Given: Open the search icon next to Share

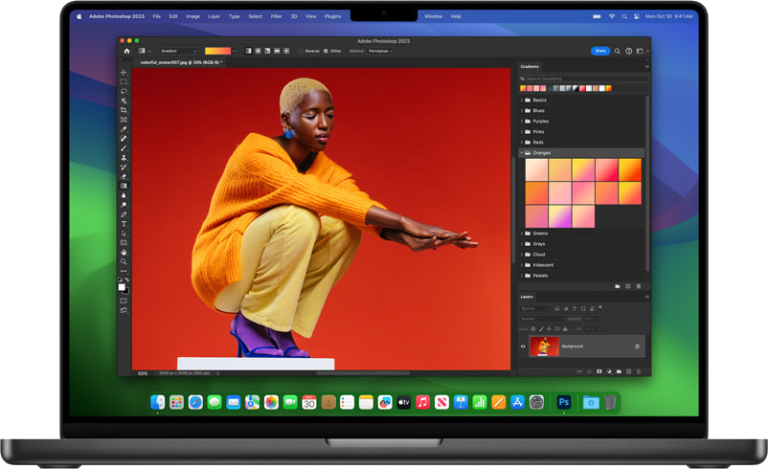Looking at the screenshot, I should tap(617, 51).
